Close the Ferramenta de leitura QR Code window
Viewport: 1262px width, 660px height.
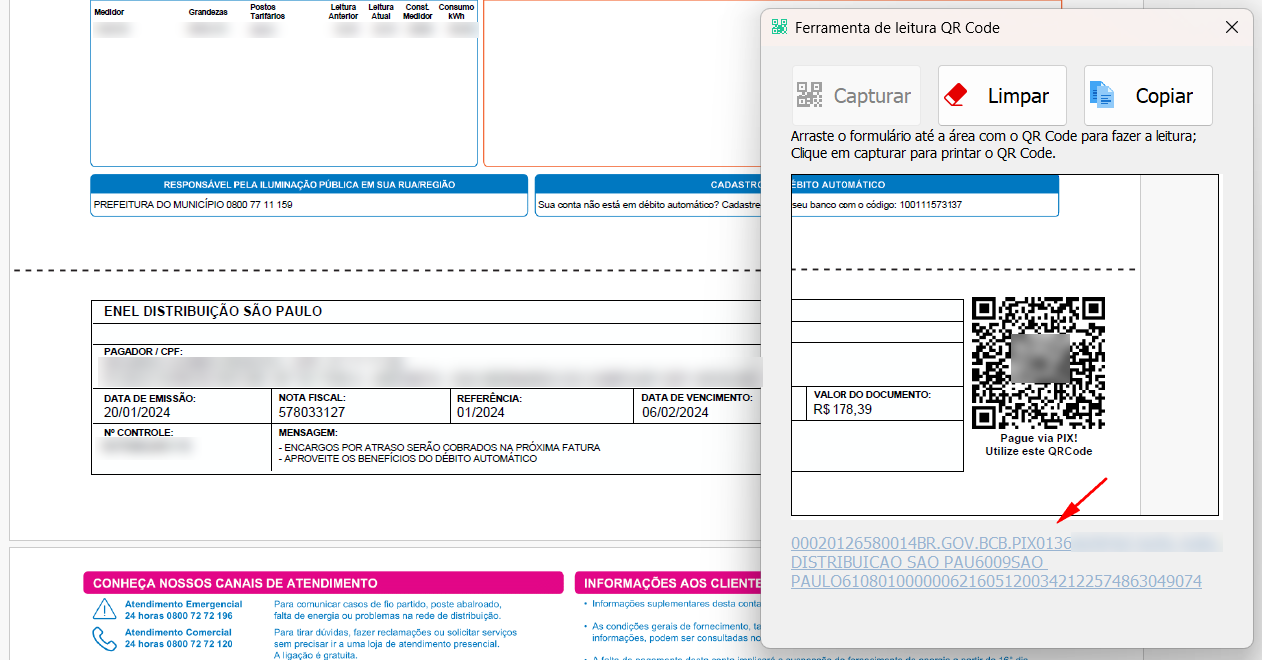coord(1232,27)
